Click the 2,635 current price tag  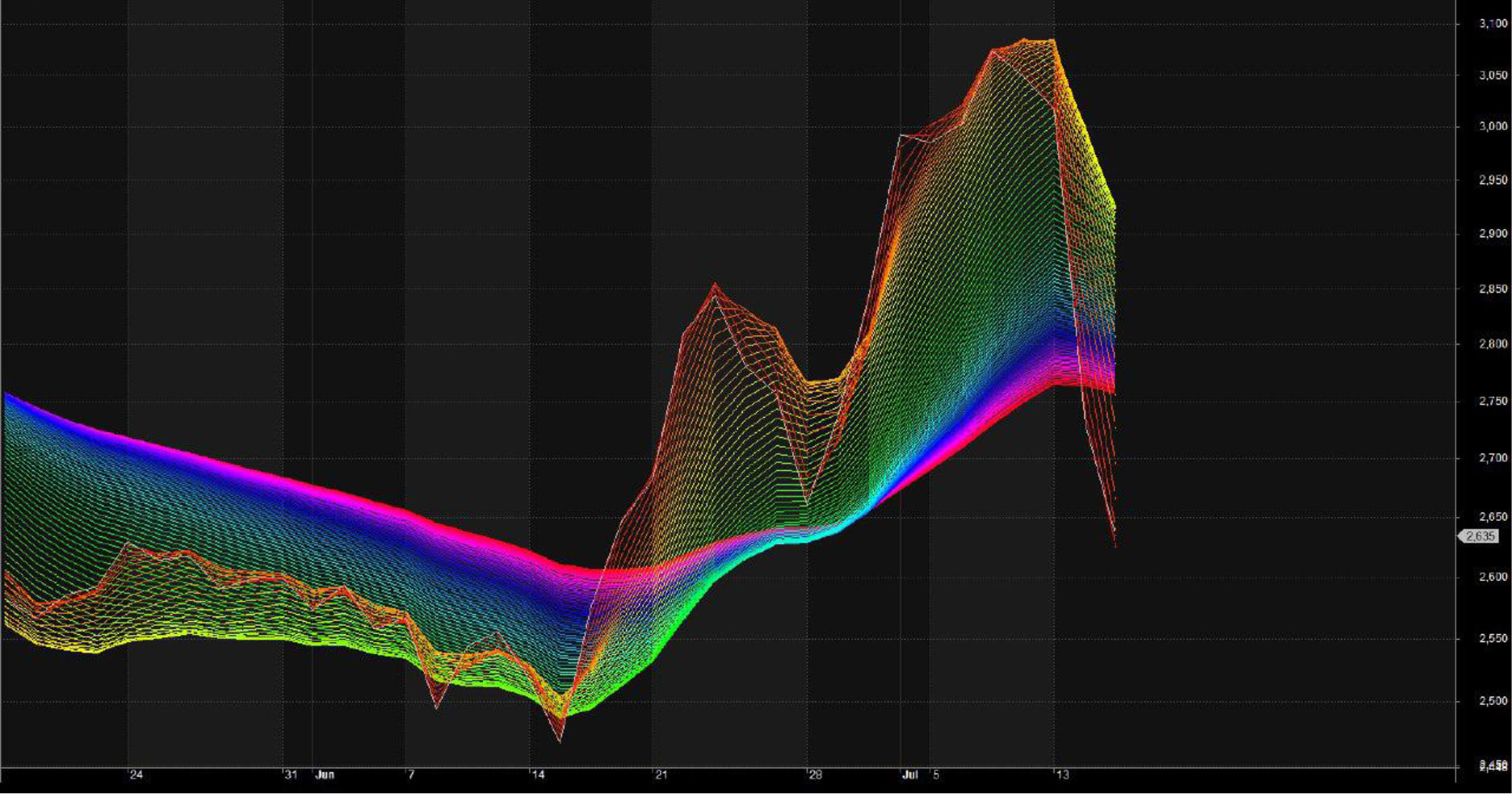(1479, 536)
